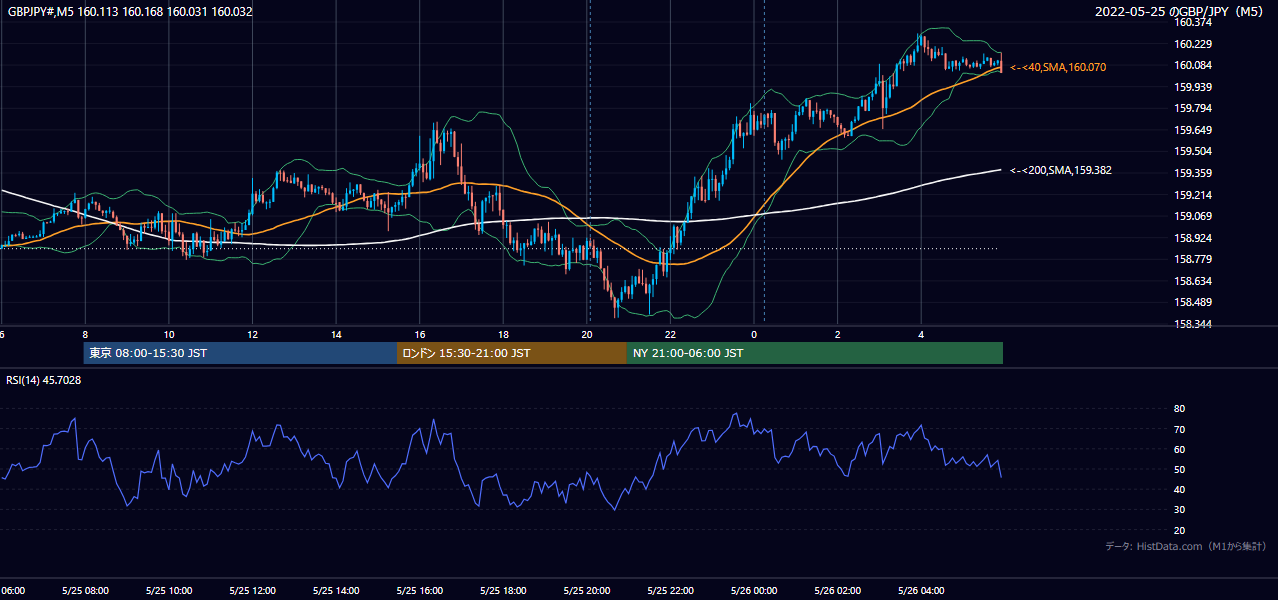Click the hour 22 tick label under the price chart
Image resolution: width=1278 pixels, height=600 pixels.
coord(670,335)
